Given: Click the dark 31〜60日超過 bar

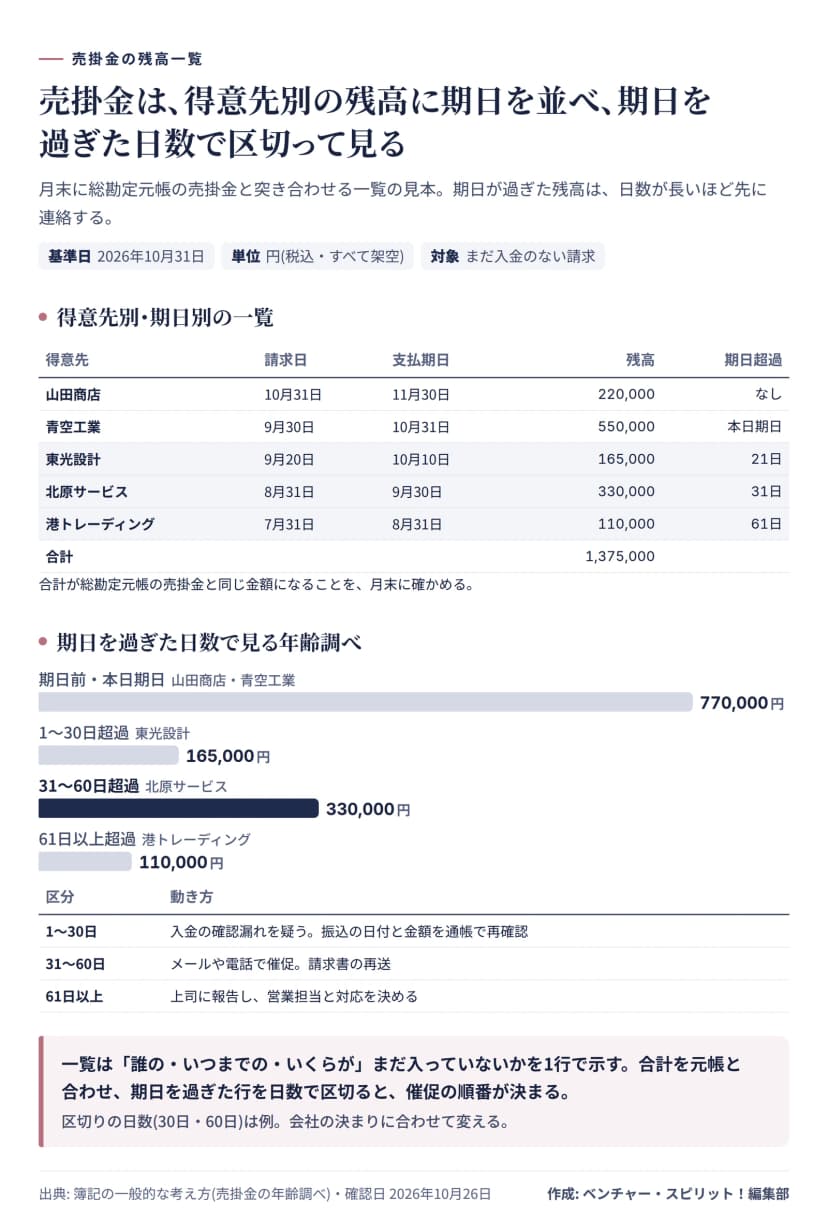Looking at the screenshot, I should (178, 808).
